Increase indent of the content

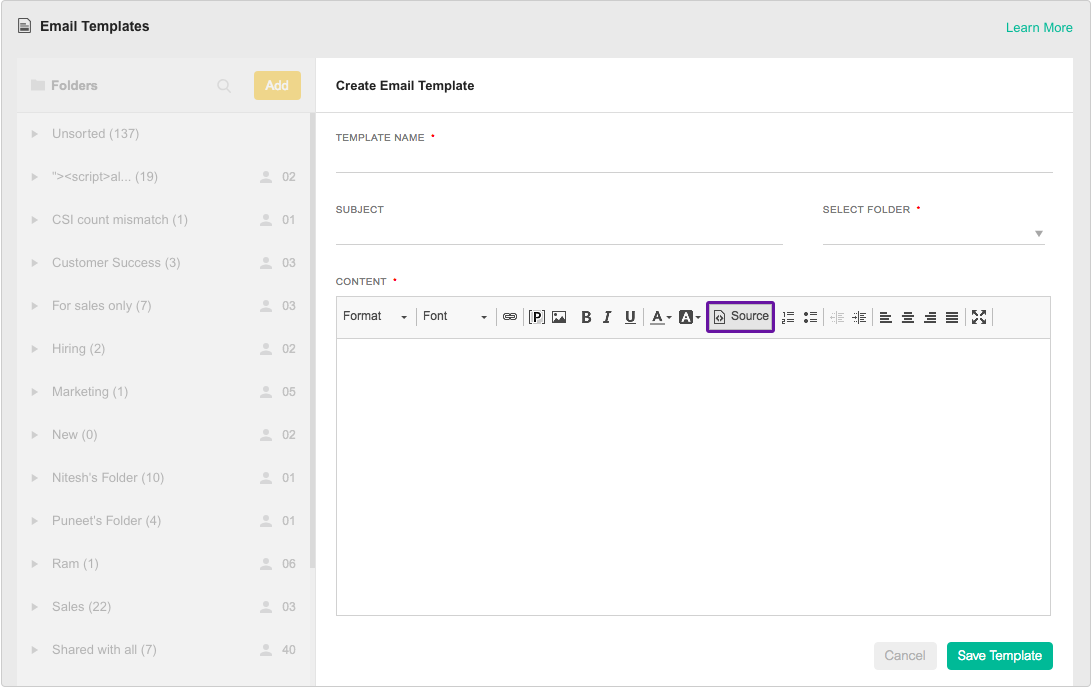click(x=859, y=317)
